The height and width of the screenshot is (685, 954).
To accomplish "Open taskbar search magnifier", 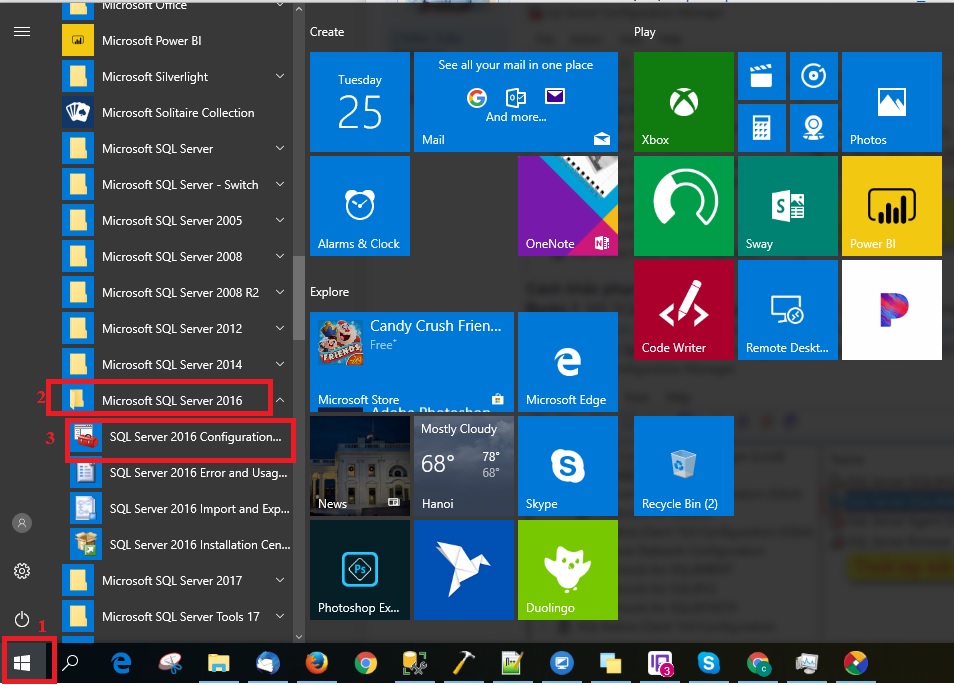I will 71,662.
